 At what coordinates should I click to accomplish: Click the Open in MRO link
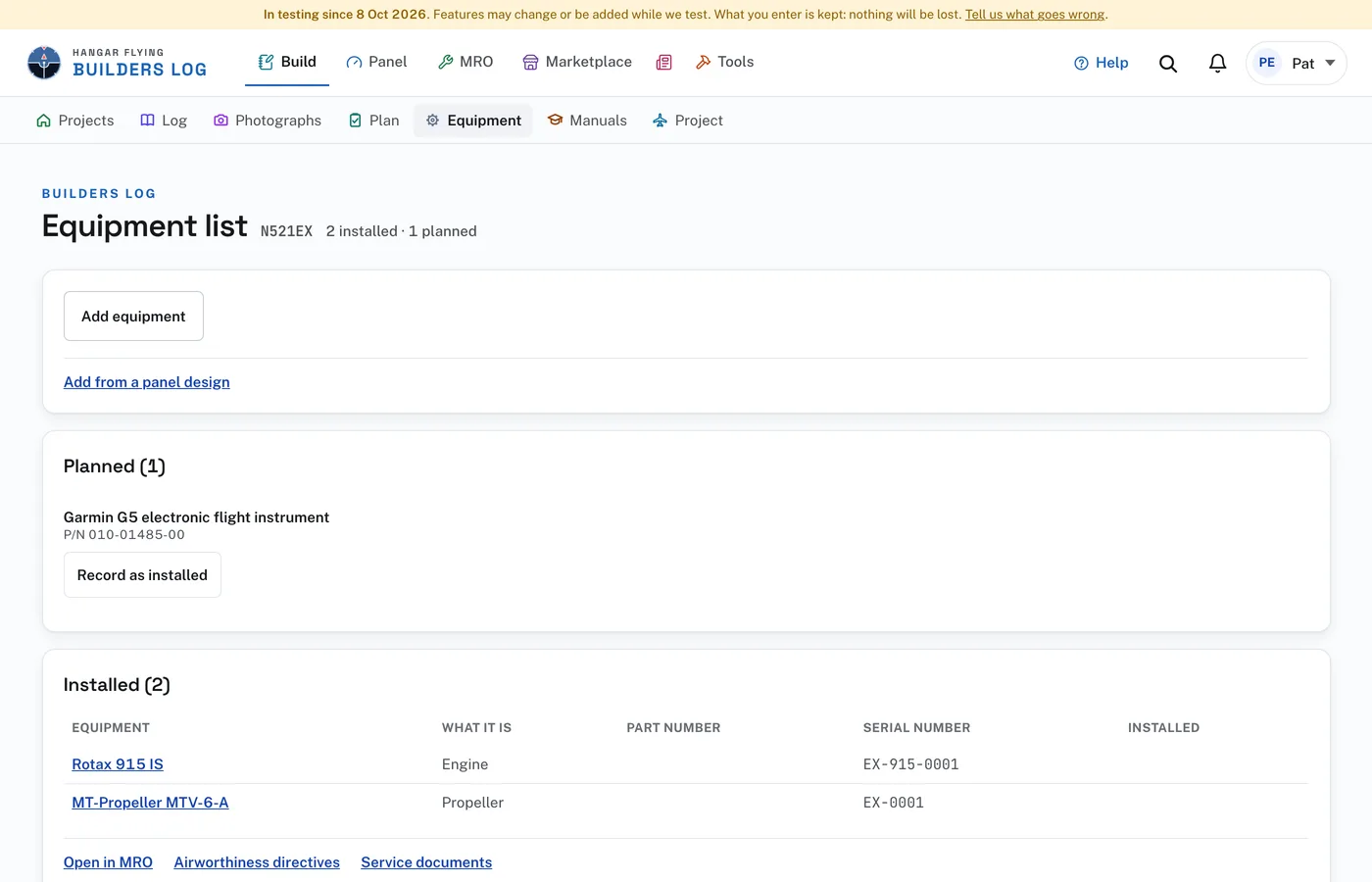[x=108, y=862]
